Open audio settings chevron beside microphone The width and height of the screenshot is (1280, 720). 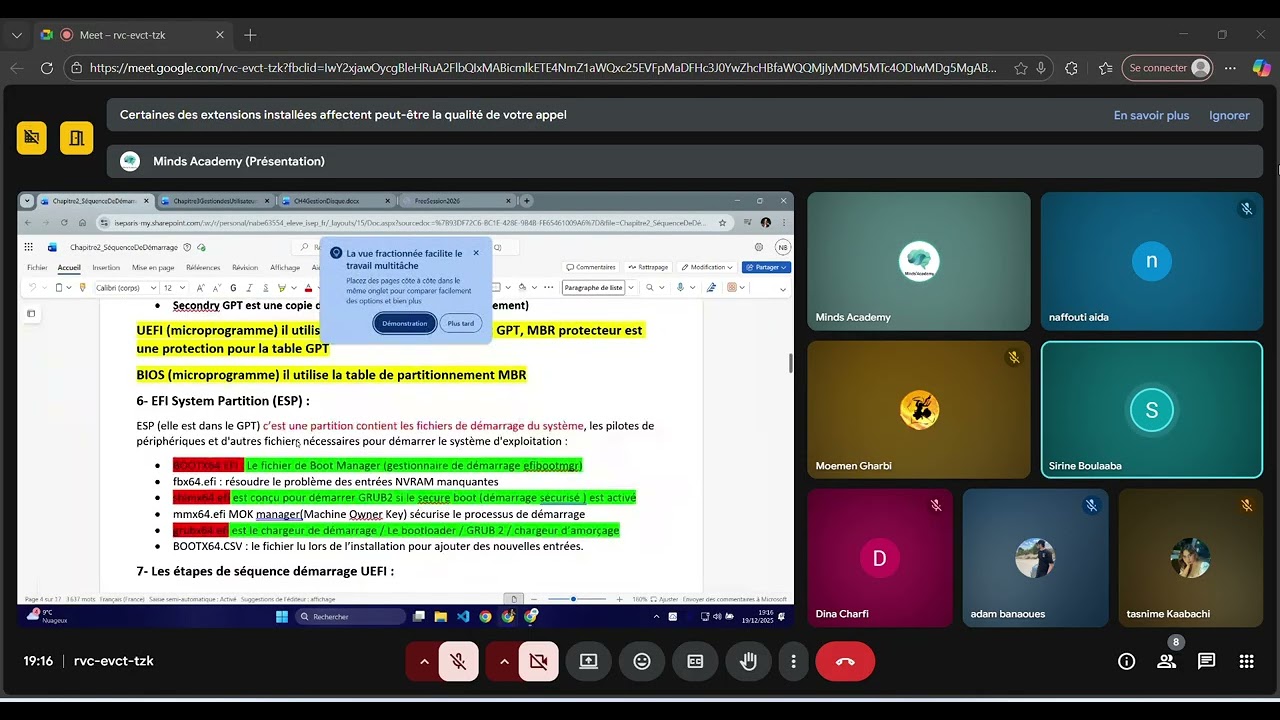(x=424, y=661)
